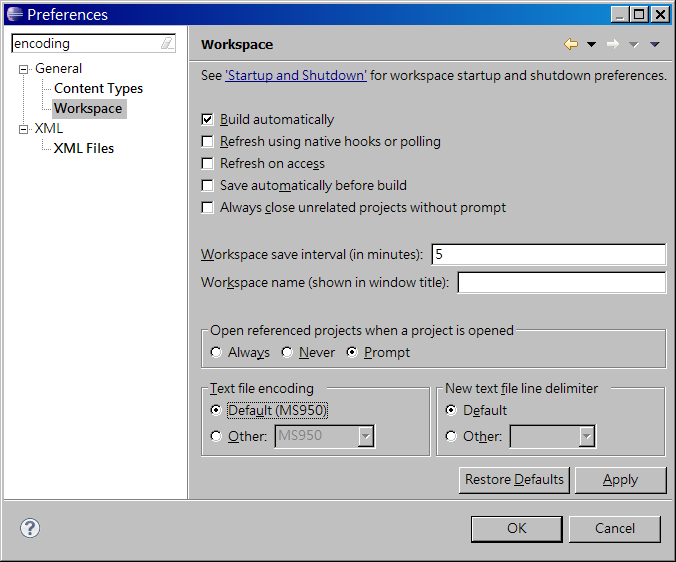Image resolution: width=676 pixels, height=562 pixels.
Task: Click the forward navigation arrow icon
Action: pyautogui.click(x=613, y=44)
